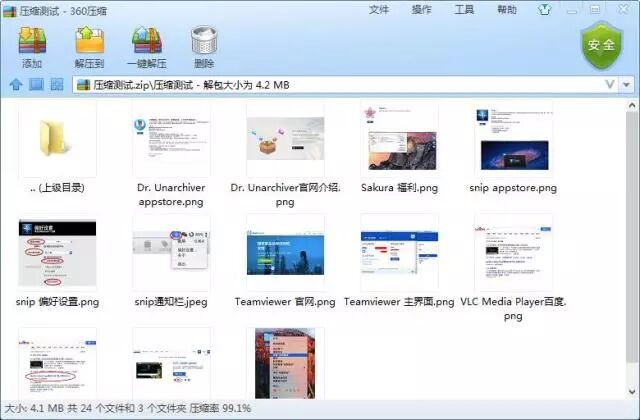Image resolution: width=640 pixels, height=420 pixels.
Task: Switch to list view icon
Action: 36,84
